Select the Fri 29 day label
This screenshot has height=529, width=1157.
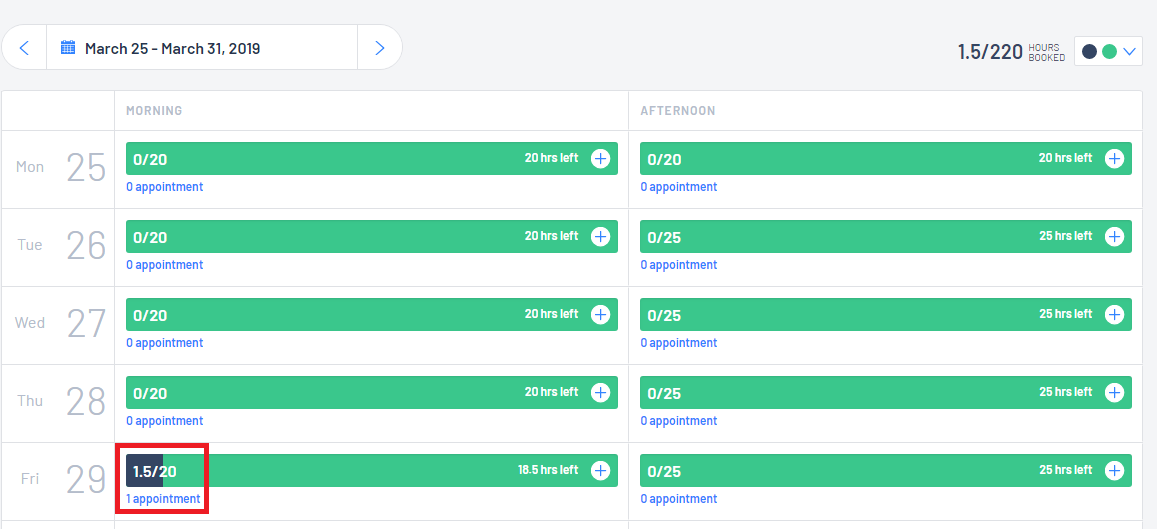click(x=61, y=480)
